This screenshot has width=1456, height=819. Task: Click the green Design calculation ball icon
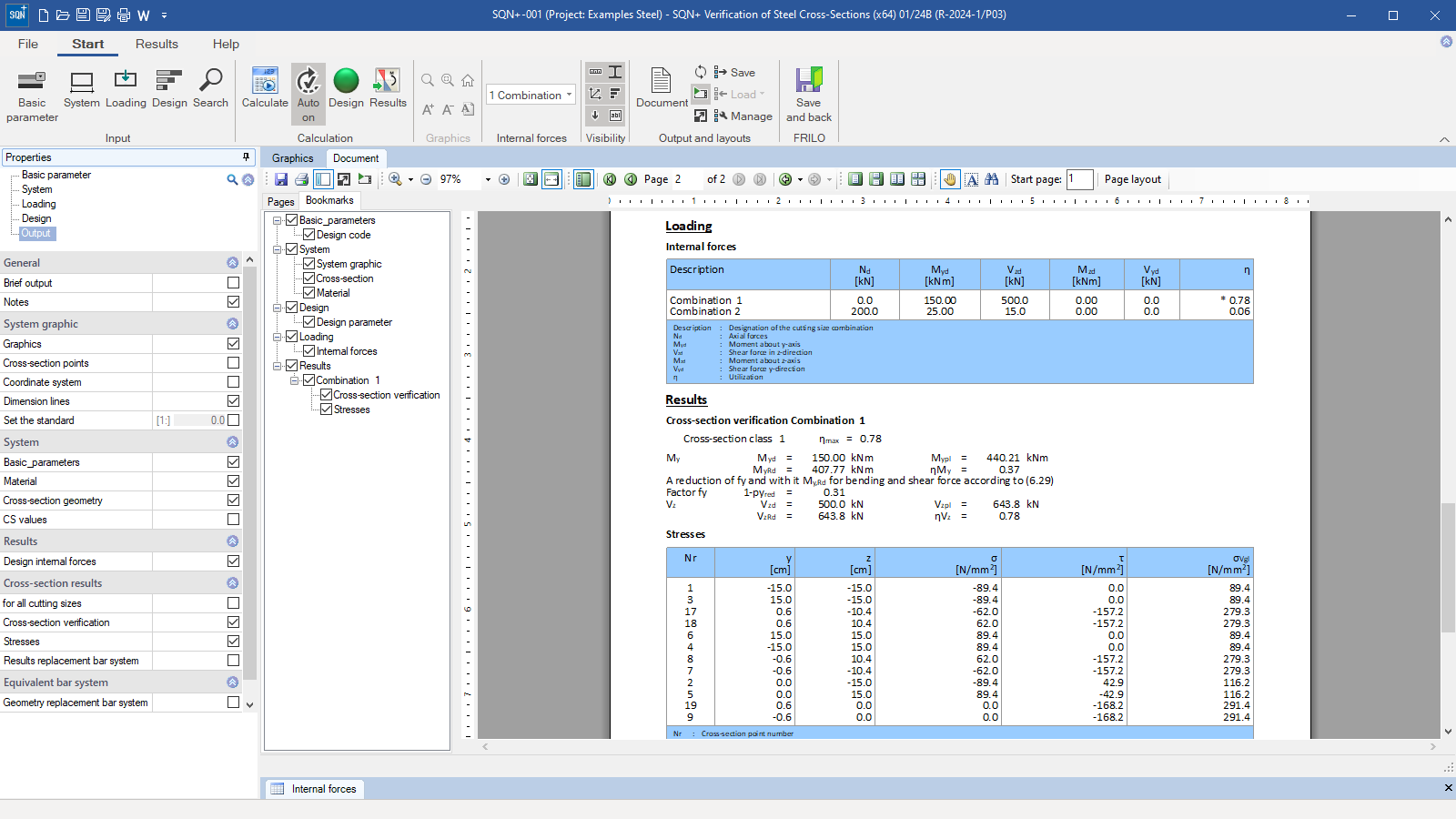tap(346, 81)
